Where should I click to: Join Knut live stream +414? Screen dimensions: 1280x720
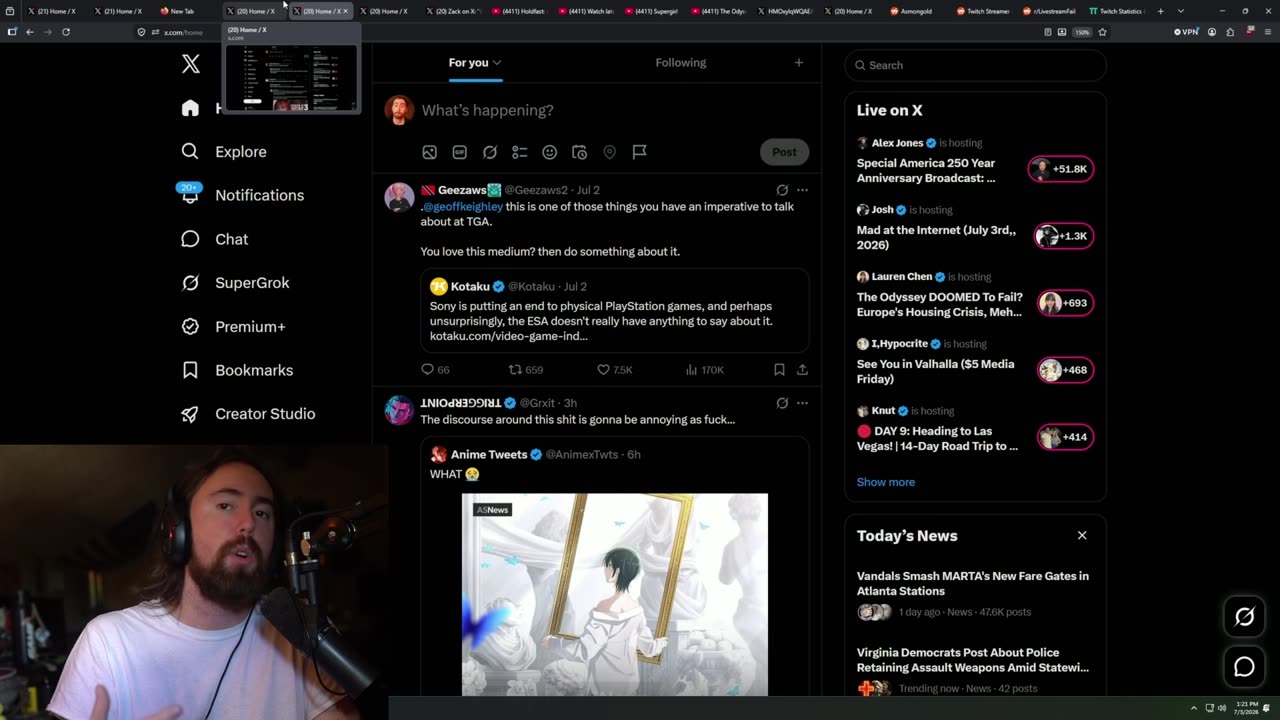[1065, 437]
